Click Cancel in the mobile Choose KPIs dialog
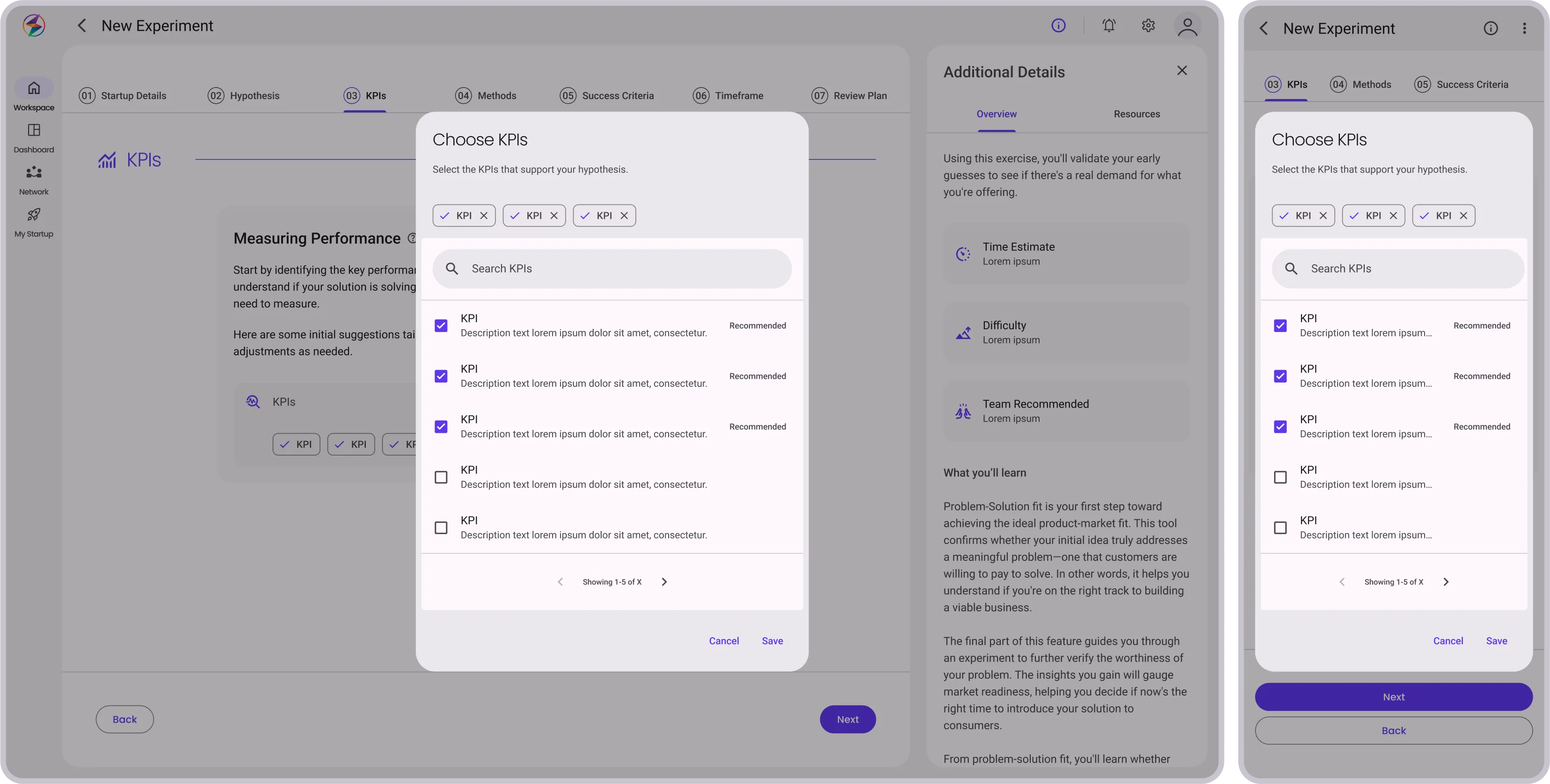This screenshot has width=1550, height=784. [x=1448, y=641]
